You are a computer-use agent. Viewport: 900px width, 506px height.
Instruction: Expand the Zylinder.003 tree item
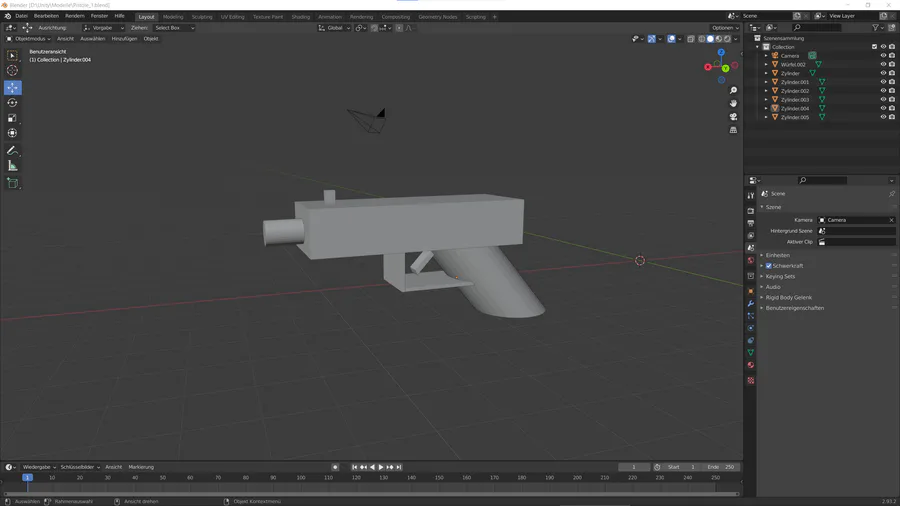pyautogui.click(x=766, y=100)
